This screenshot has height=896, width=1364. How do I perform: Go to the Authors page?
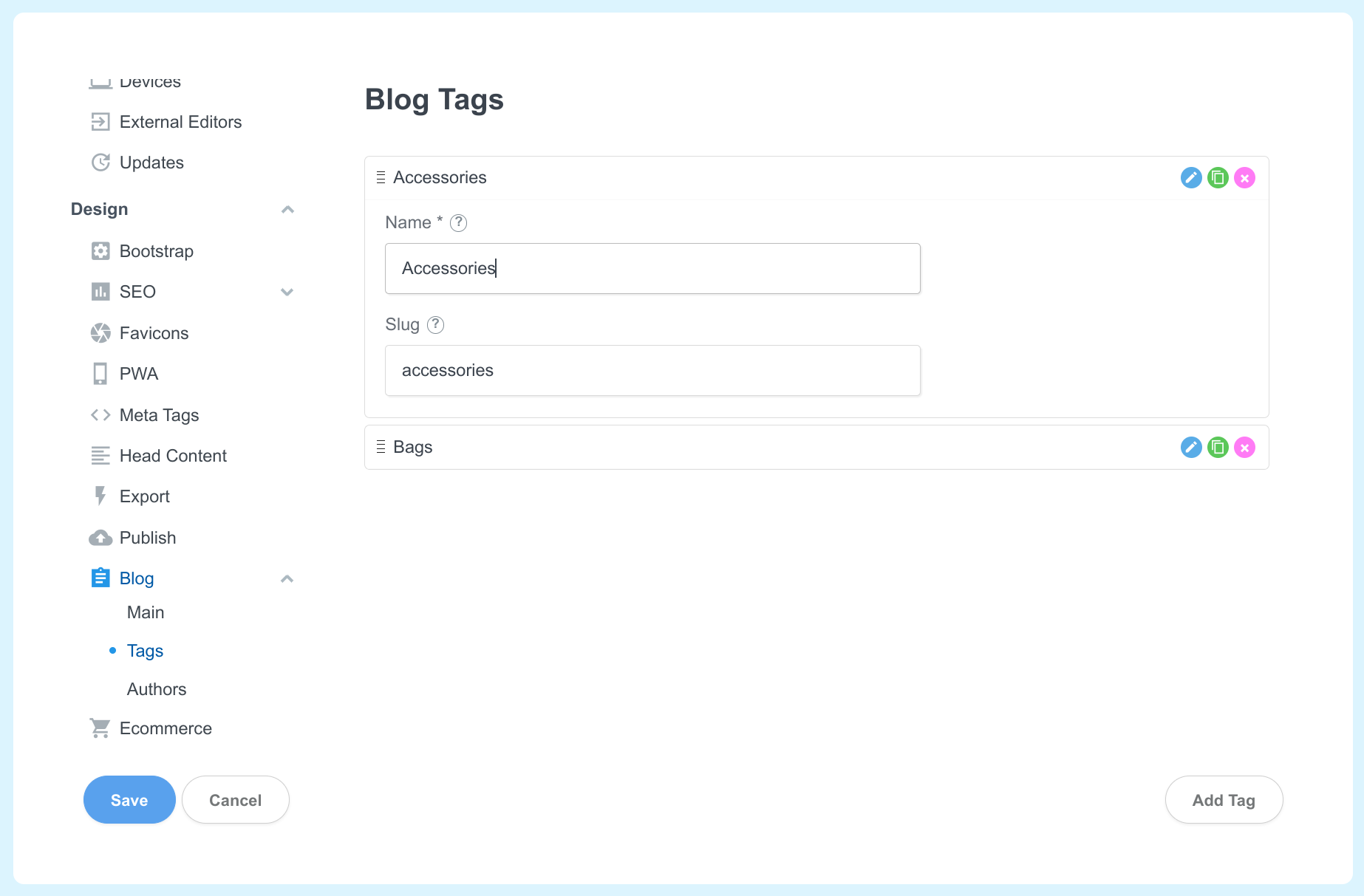tap(157, 688)
